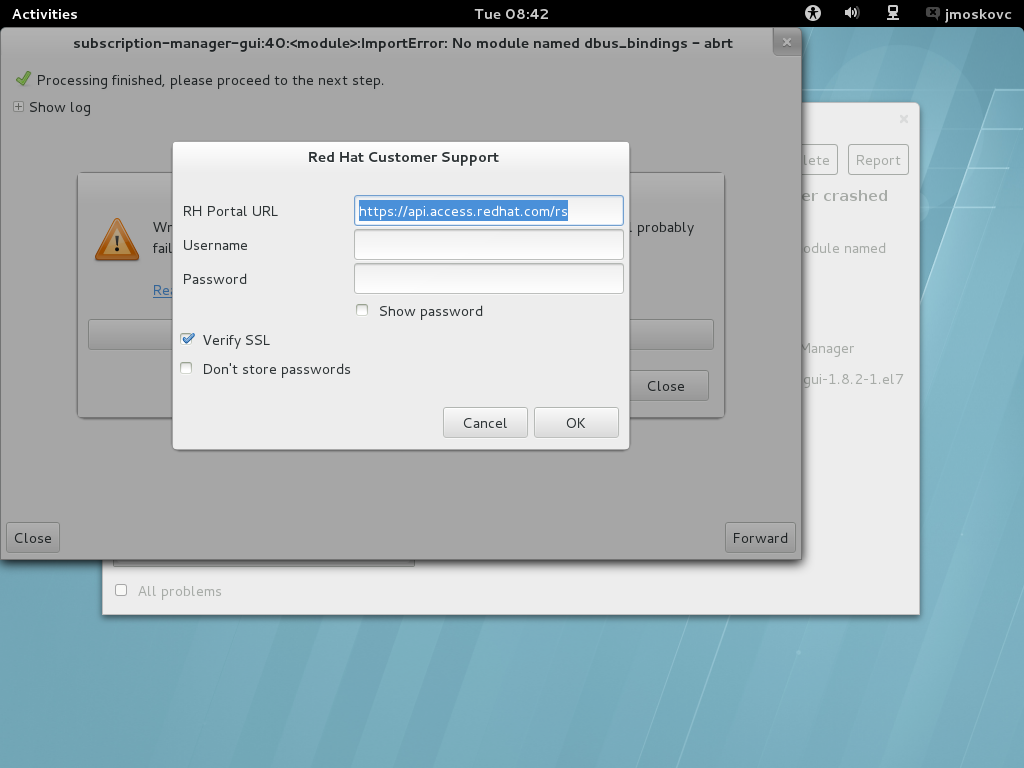Click Report button in background window
1024x768 pixels.
(878, 160)
